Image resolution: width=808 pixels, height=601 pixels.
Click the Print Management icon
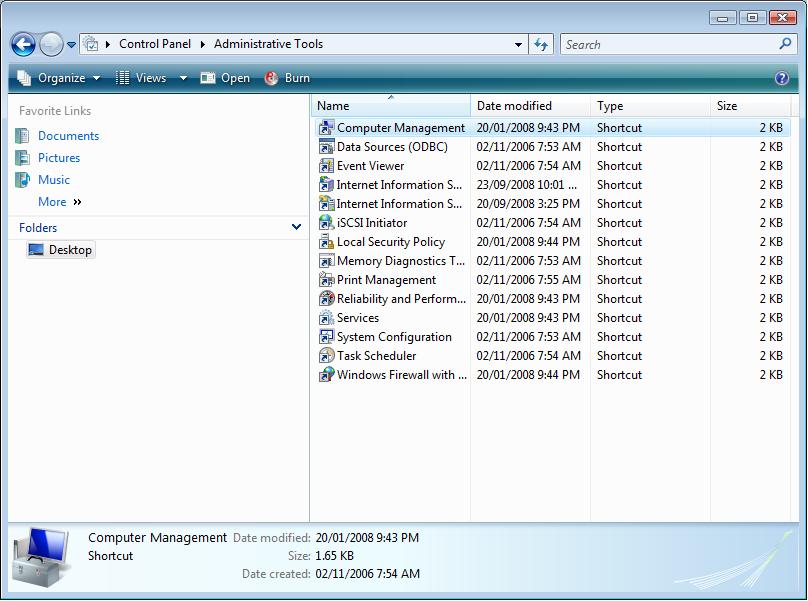326,280
